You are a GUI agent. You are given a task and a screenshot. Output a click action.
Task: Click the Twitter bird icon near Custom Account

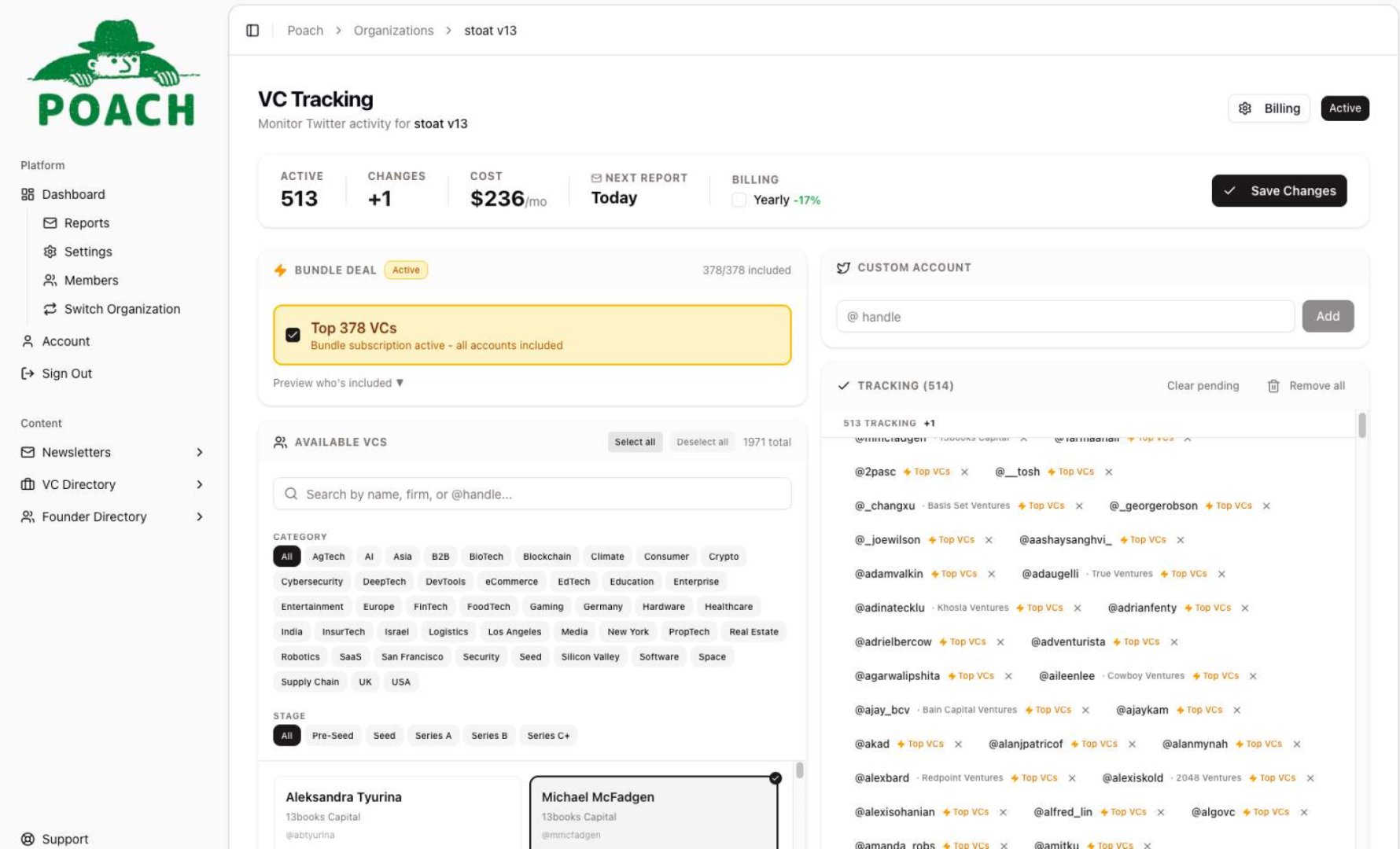pos(844,267)
